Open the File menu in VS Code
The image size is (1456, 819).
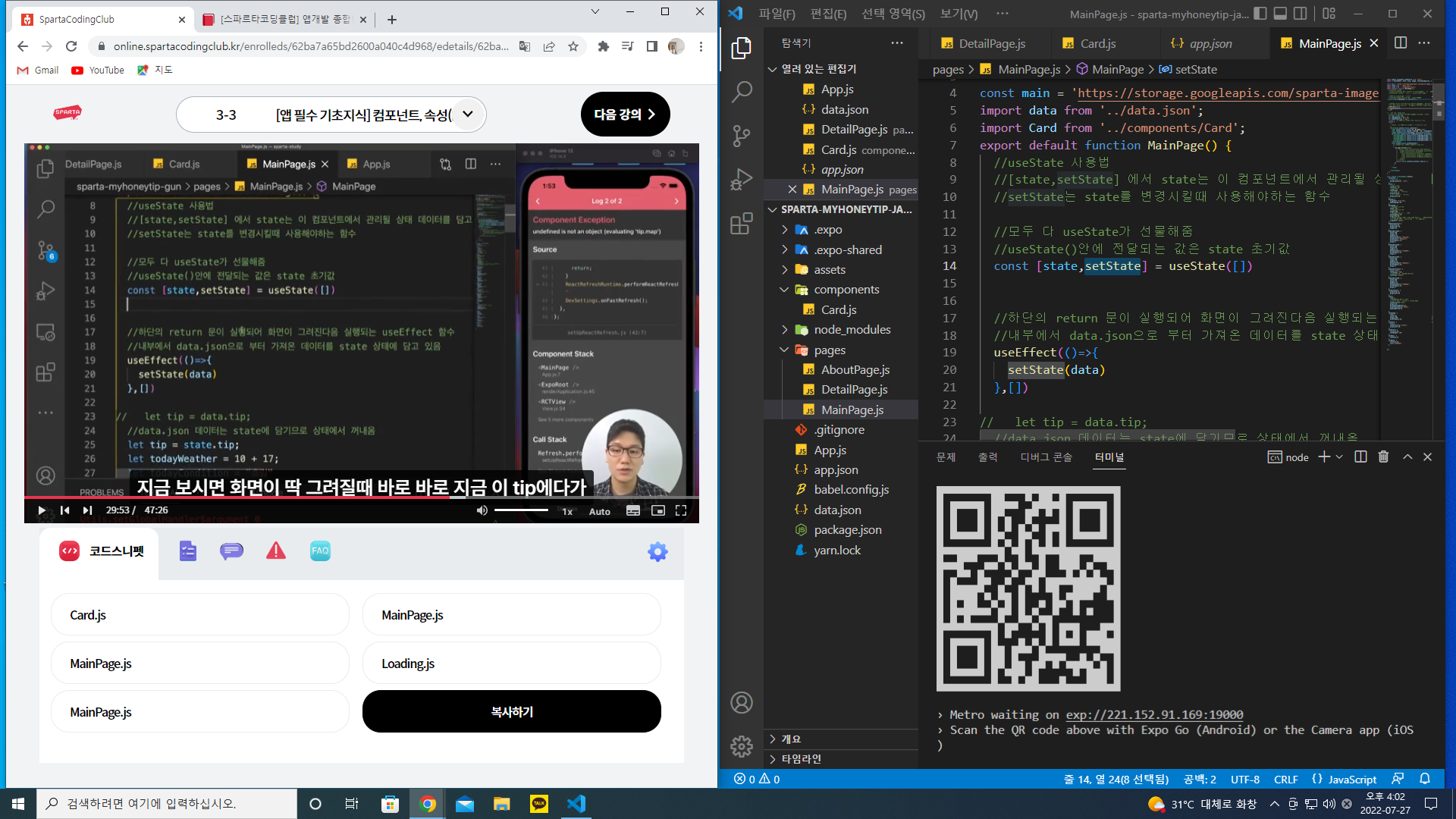(x=777, y=14)
